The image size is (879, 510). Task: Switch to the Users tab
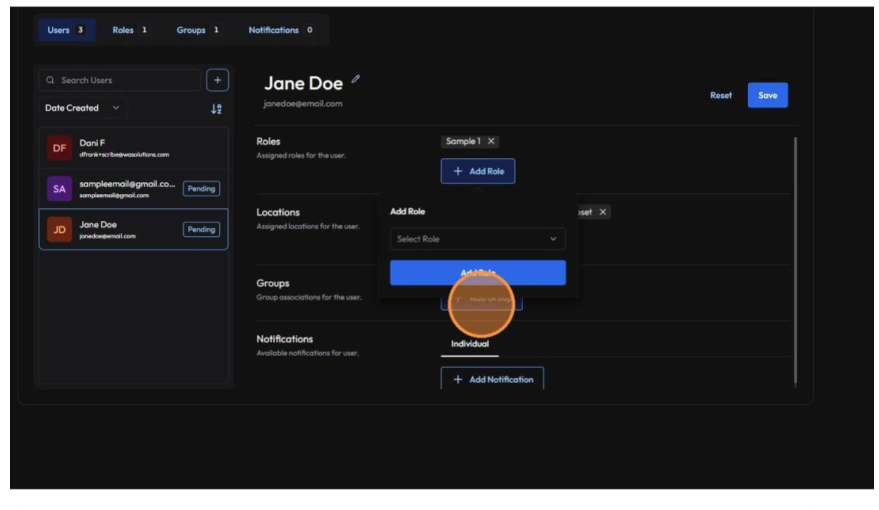tap(66, 30)
